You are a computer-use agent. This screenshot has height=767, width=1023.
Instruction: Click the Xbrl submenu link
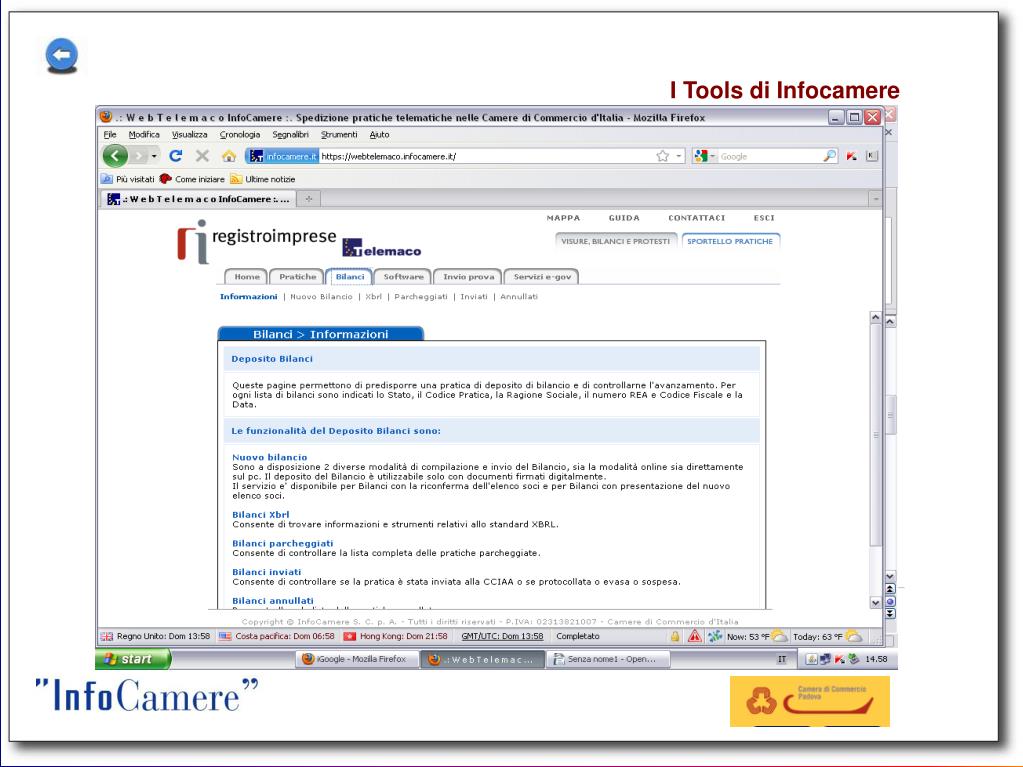pos(373,297)
